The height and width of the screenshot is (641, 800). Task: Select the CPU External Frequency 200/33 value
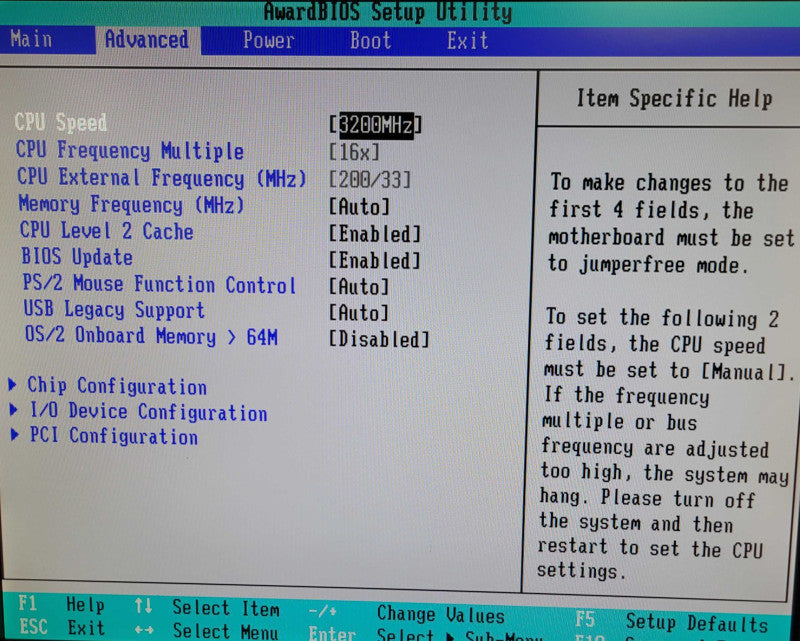pos(370,180)
